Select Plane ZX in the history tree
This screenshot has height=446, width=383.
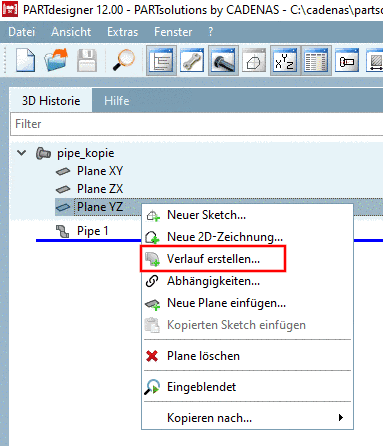coord(100,189)
